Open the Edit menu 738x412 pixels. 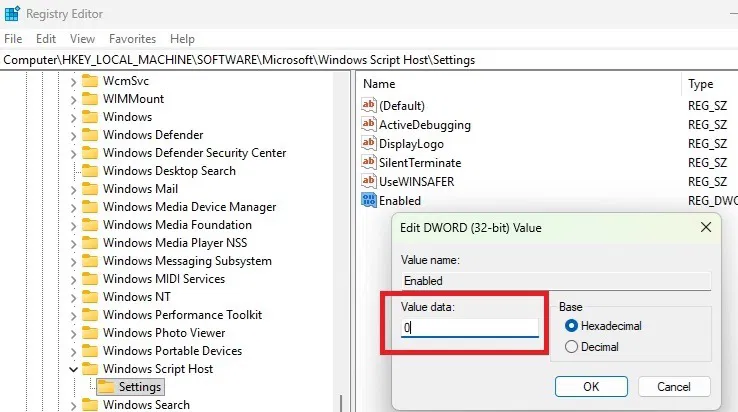point(46,39)
